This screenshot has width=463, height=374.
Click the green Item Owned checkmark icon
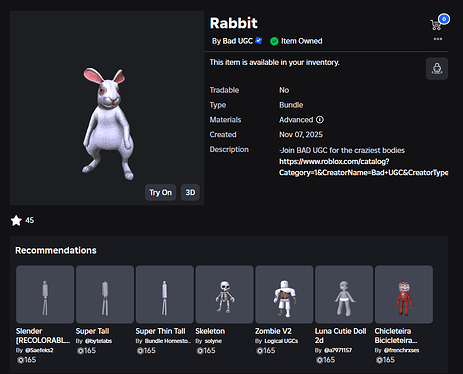[x=274, y=41]
